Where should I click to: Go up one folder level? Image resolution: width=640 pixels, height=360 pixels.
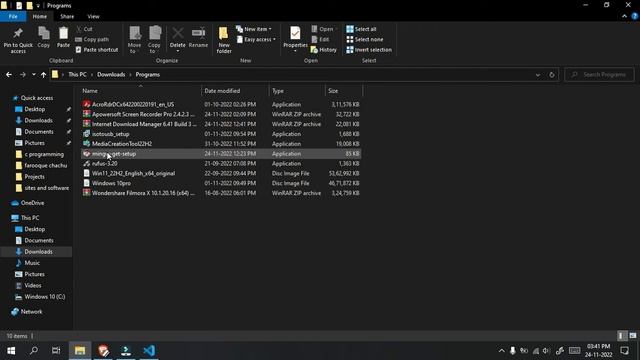[43, 75]
